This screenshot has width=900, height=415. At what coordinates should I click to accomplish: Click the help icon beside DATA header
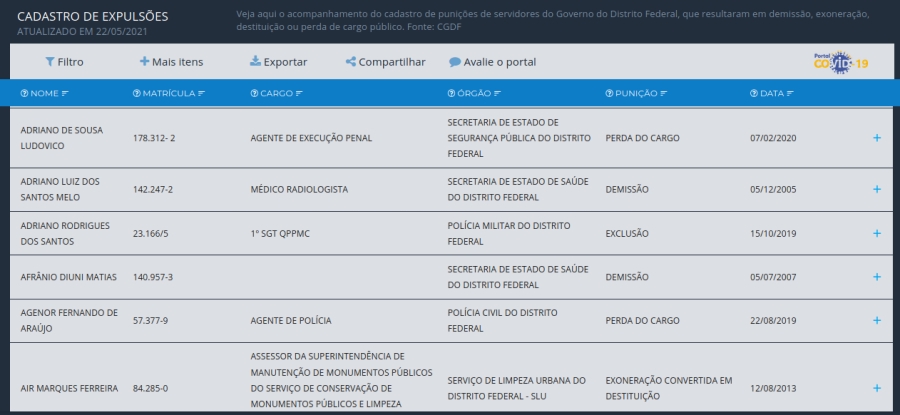[x=754, y=93]
